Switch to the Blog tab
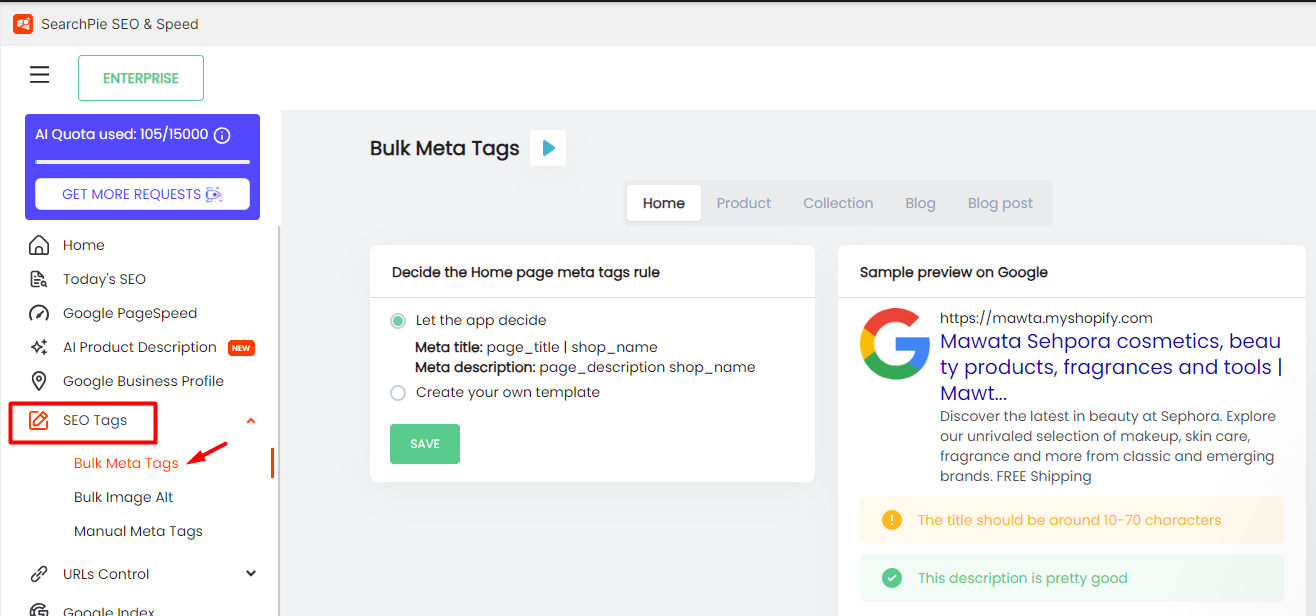The image size is (1316, 616). [920, 203]
